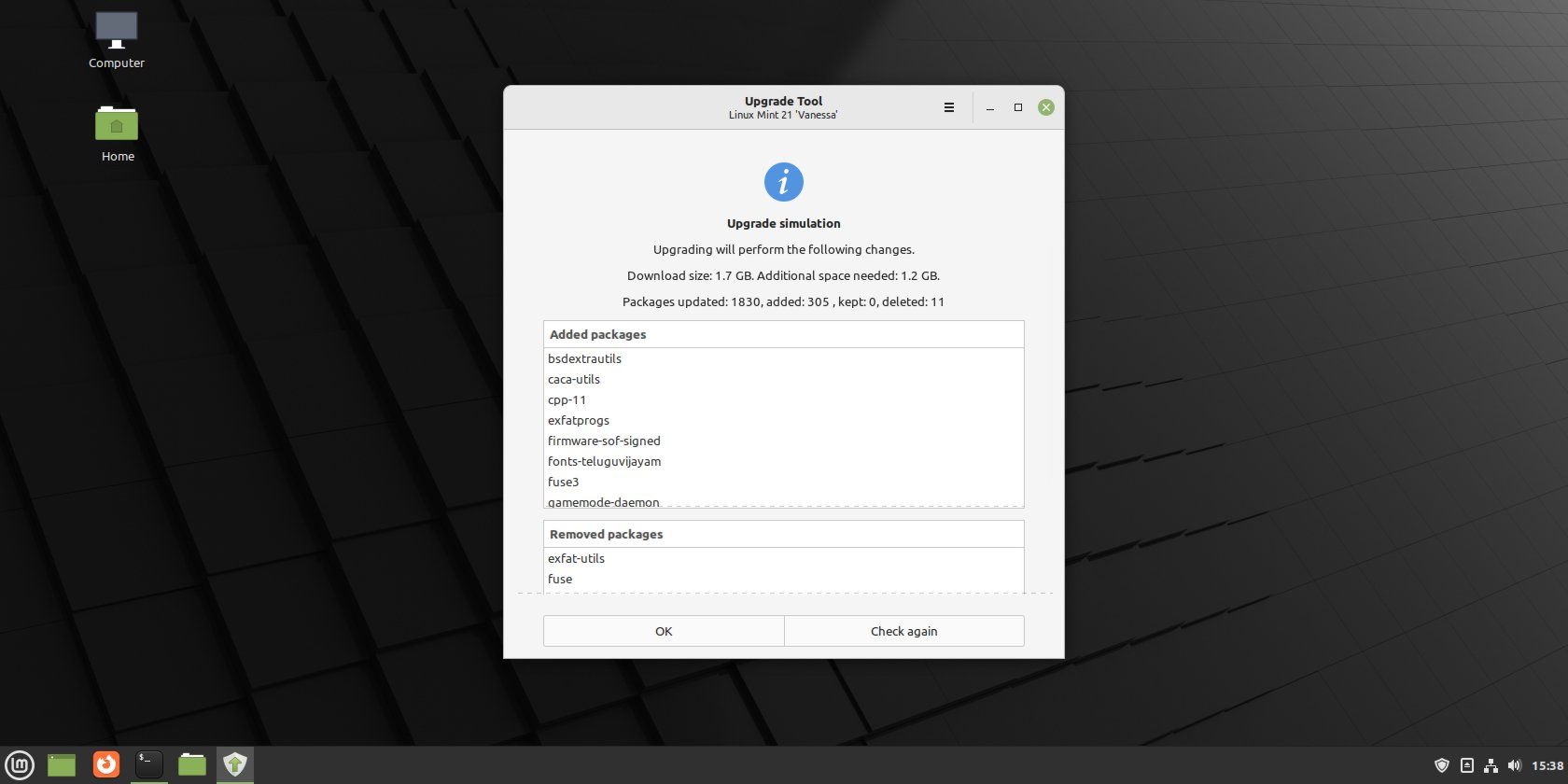Click the Check again button
This screenshot has width=1568, height=784.
click(904, 631)
